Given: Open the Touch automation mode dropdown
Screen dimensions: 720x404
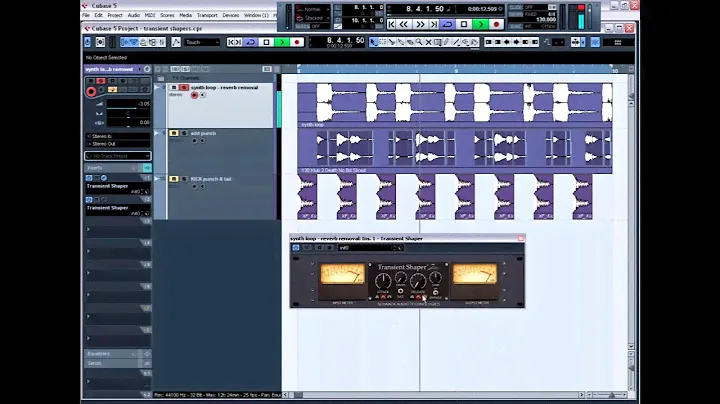Looking at the screenshot, I should 202,42.
